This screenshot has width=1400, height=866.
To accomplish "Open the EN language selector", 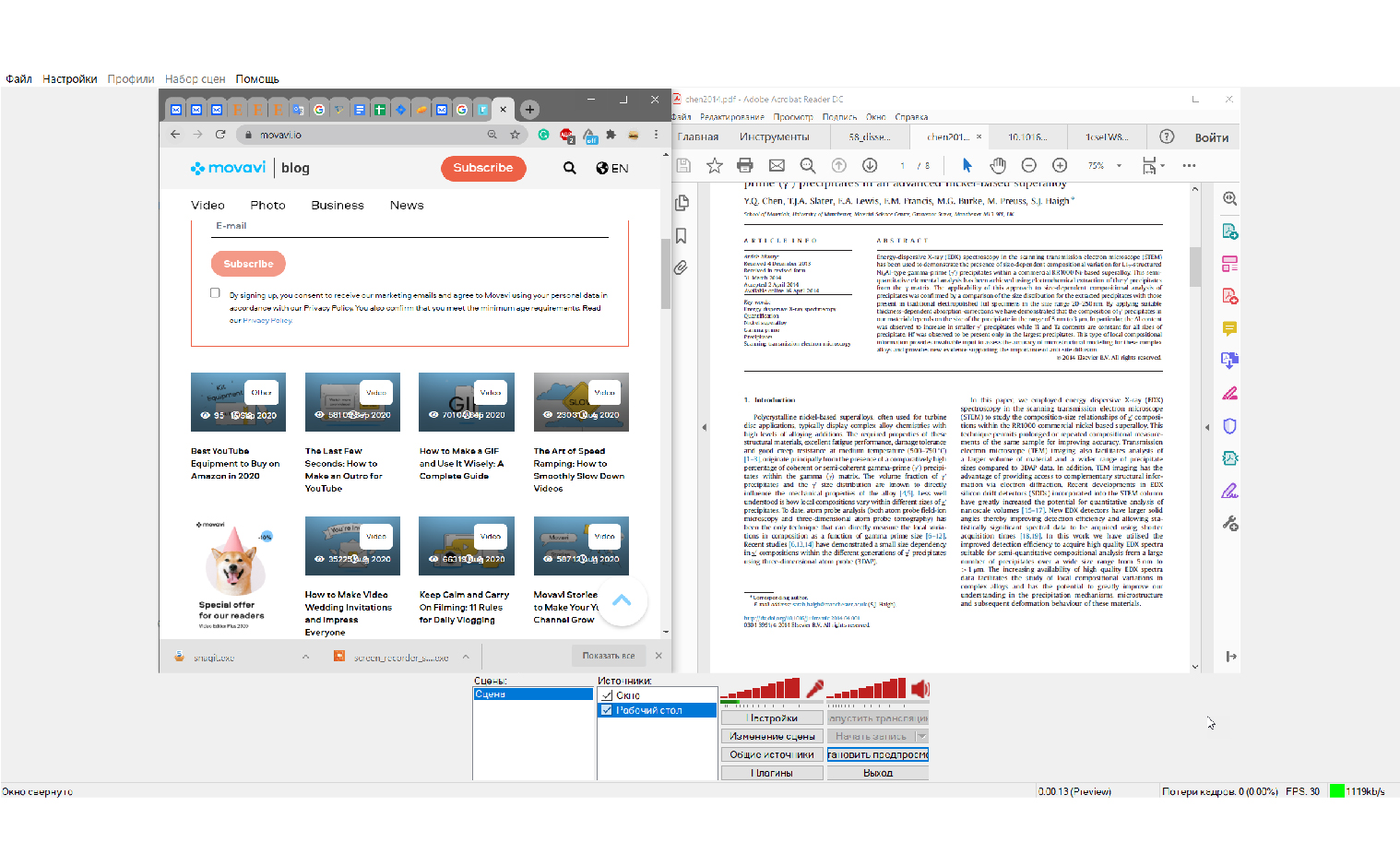I will [612, 168].
